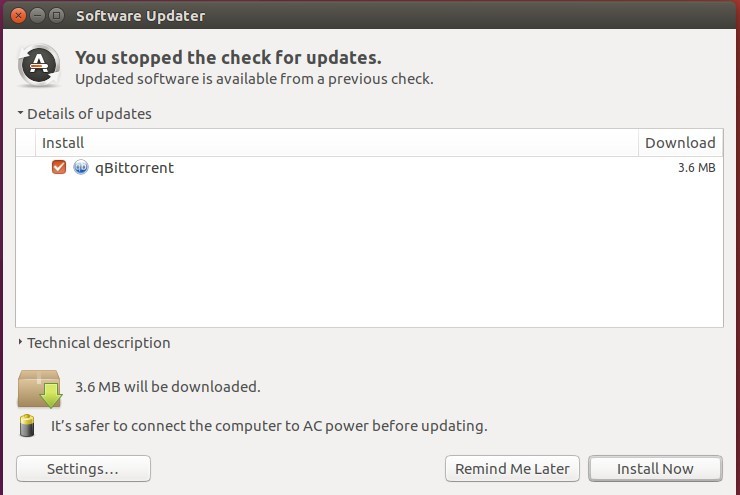Maximize the Software Updater window

(57, 16)
